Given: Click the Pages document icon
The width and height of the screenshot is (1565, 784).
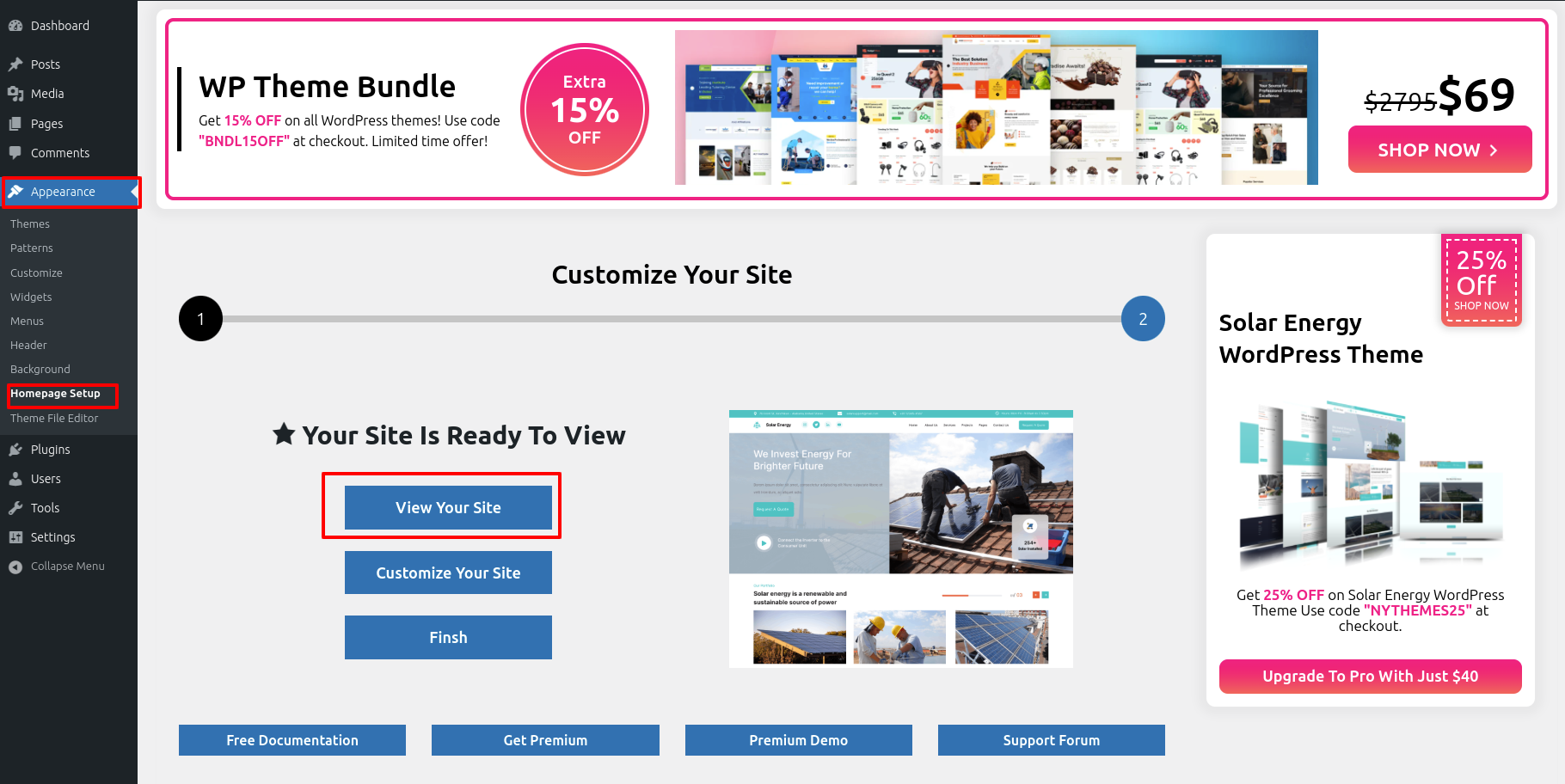Looking at the screenshot, I should (15, 124).
